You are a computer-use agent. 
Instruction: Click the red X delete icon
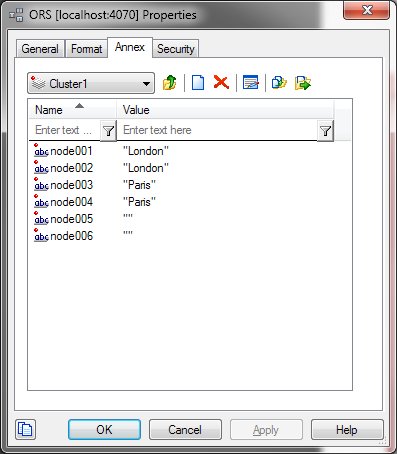(221, 82)
